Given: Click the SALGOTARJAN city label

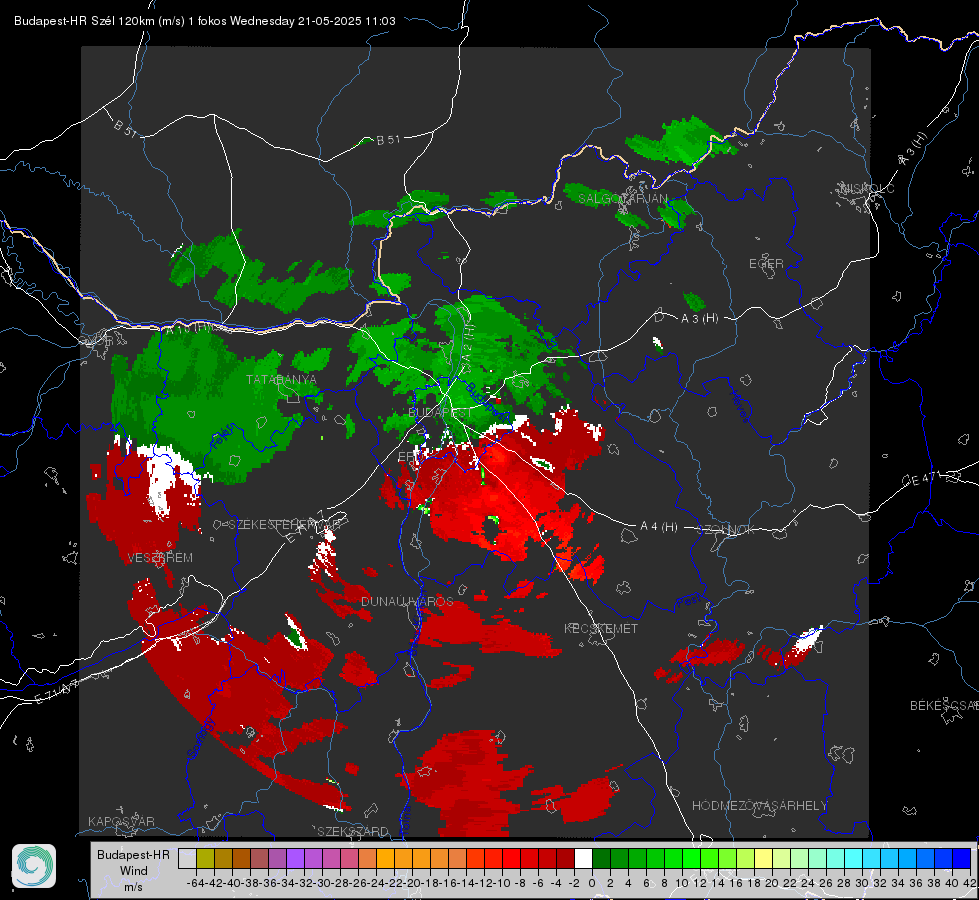Looking at the screenshot, I should [622, 199].
